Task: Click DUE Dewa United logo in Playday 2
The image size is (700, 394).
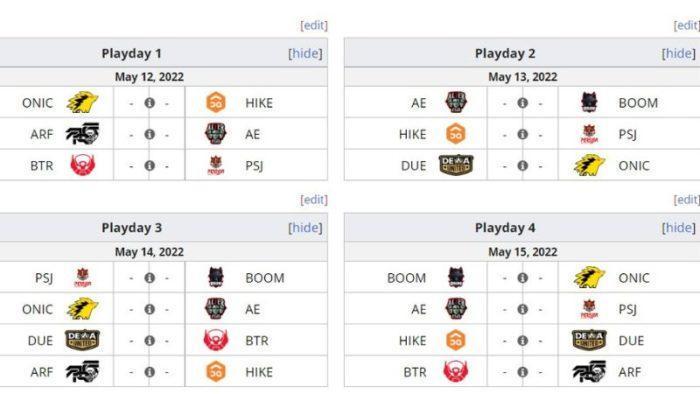Action: click(x=456, y=166)
